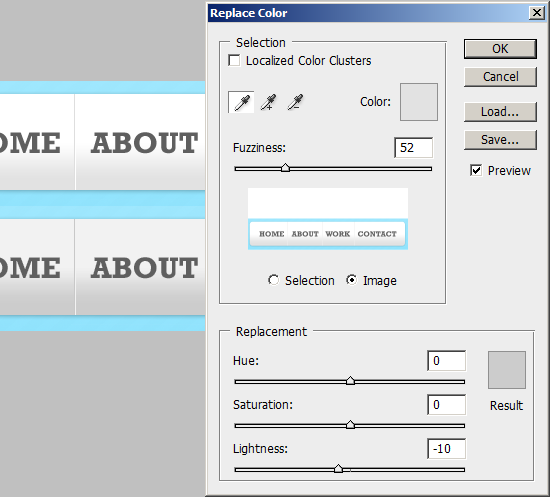The width and height of the screenshot is (550, 497).
Task: Open the selection Color swatch
Action: click(419, 102)
